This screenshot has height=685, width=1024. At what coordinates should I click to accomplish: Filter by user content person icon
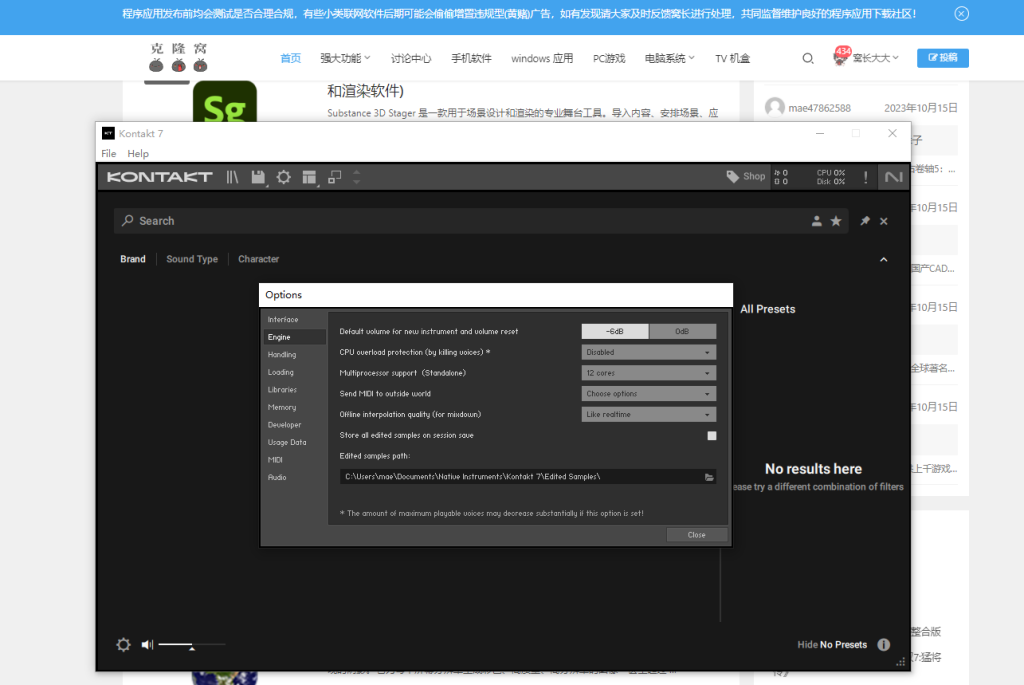coord(816,221)
